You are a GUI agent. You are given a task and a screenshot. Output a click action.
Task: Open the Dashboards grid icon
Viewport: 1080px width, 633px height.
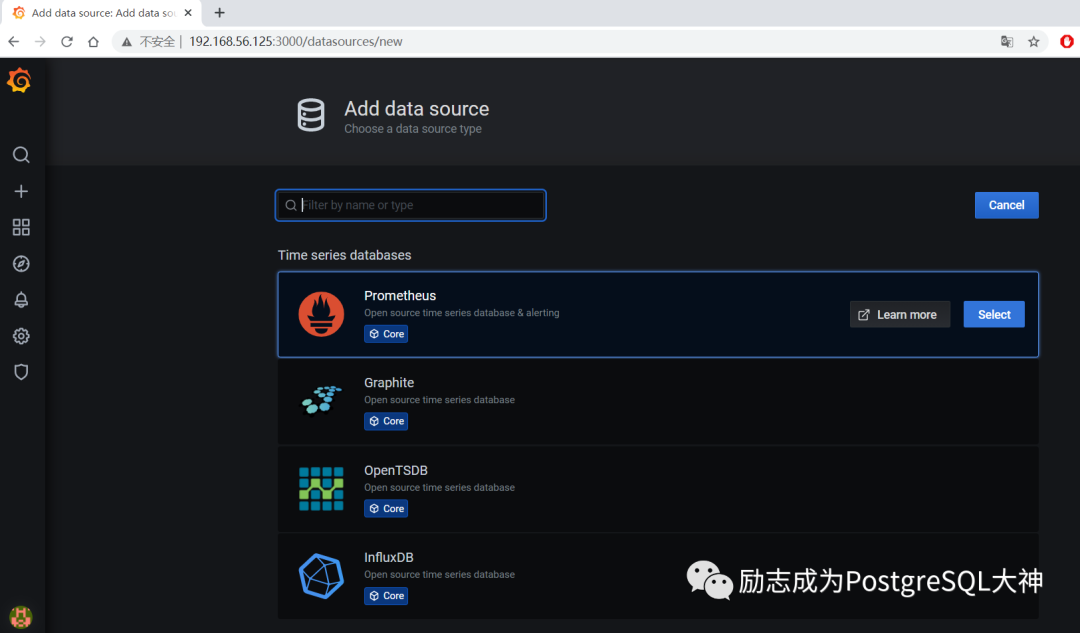click(x=21, y=227)
